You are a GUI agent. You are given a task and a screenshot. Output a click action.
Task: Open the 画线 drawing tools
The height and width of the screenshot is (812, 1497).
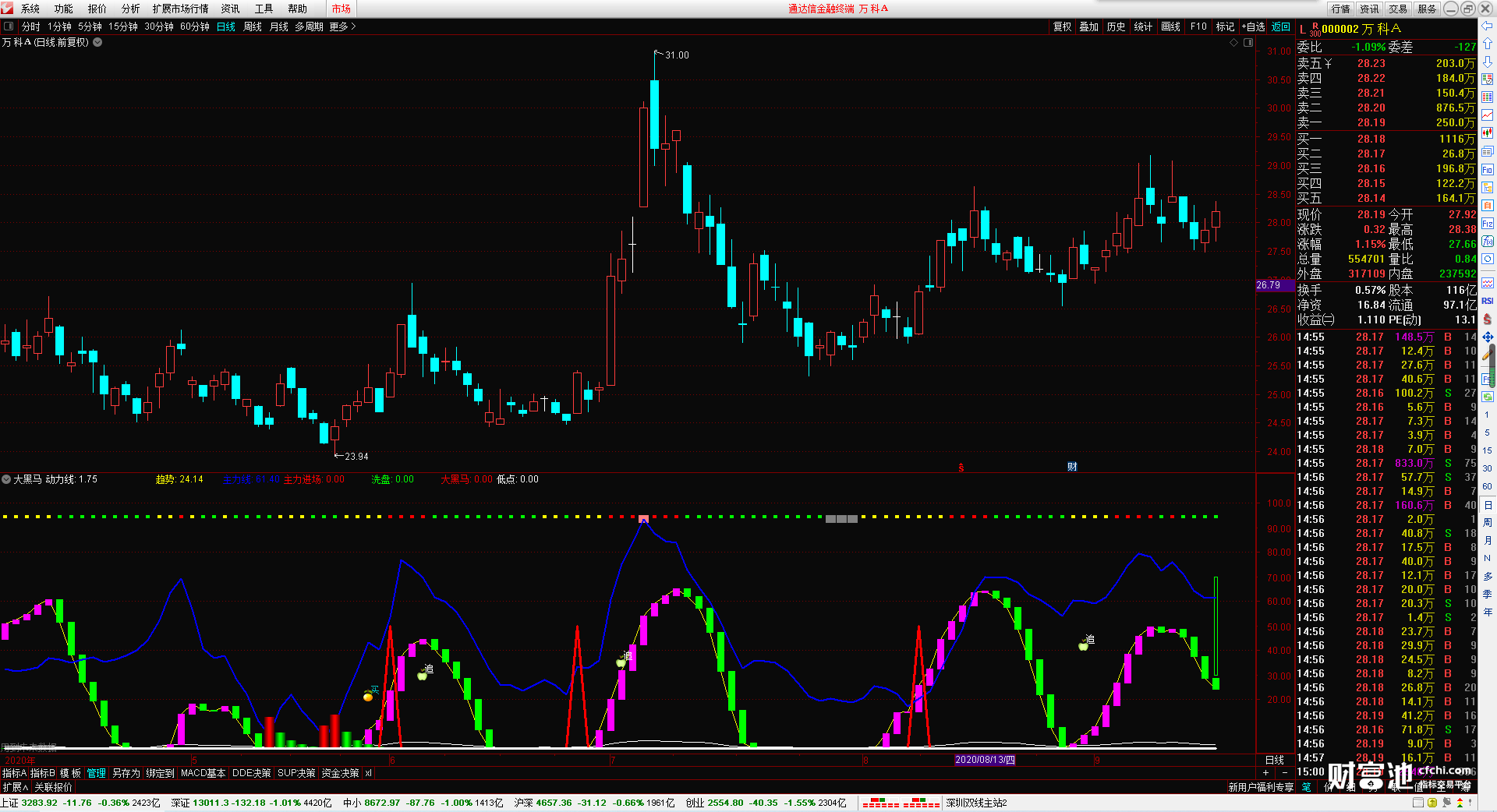click(1170, 26)
